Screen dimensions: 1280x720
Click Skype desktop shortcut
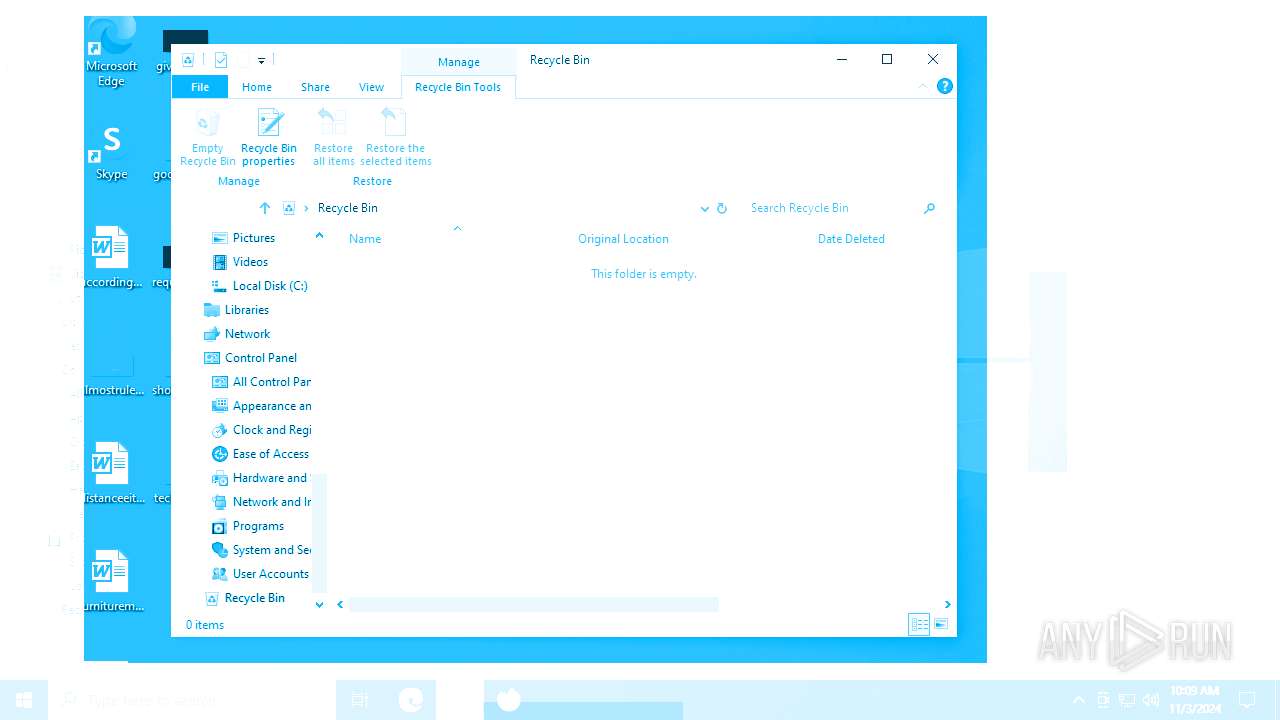click(x=111, y=153)
